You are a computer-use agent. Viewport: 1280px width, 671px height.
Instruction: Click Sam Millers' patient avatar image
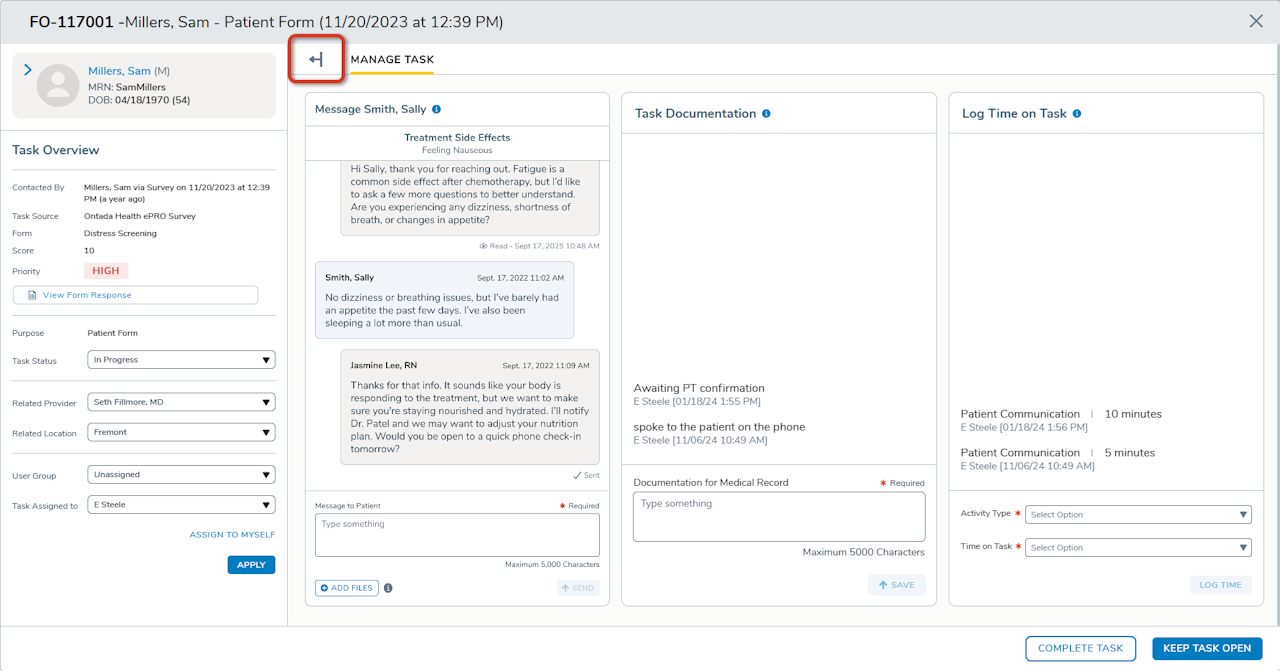point(58,85)
